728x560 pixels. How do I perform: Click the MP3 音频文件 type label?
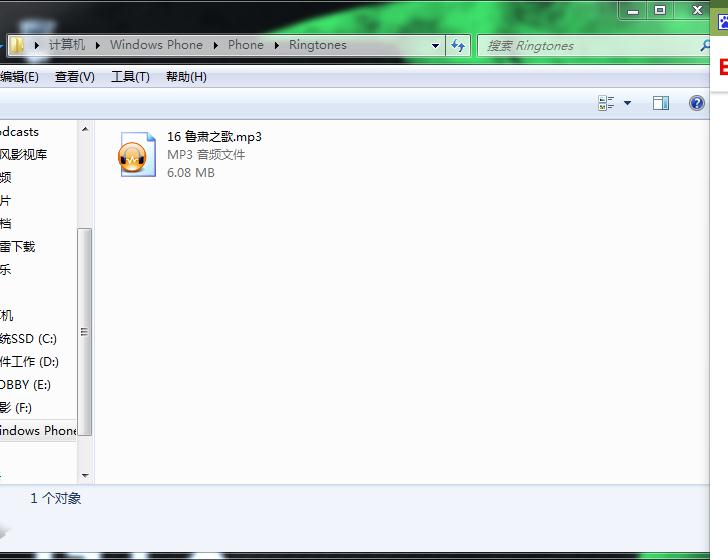[206, 155]
